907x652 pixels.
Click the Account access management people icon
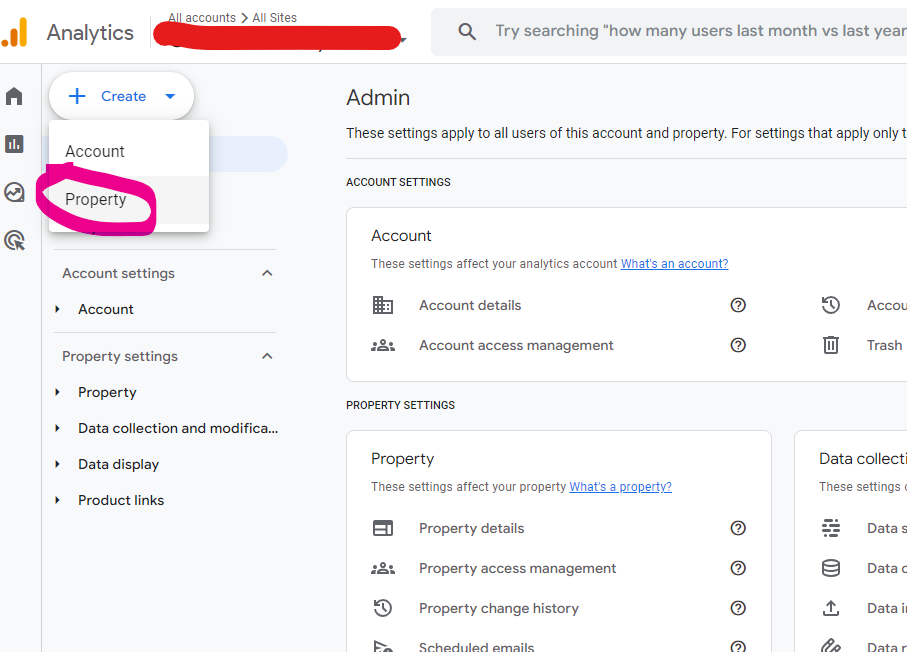383,345
